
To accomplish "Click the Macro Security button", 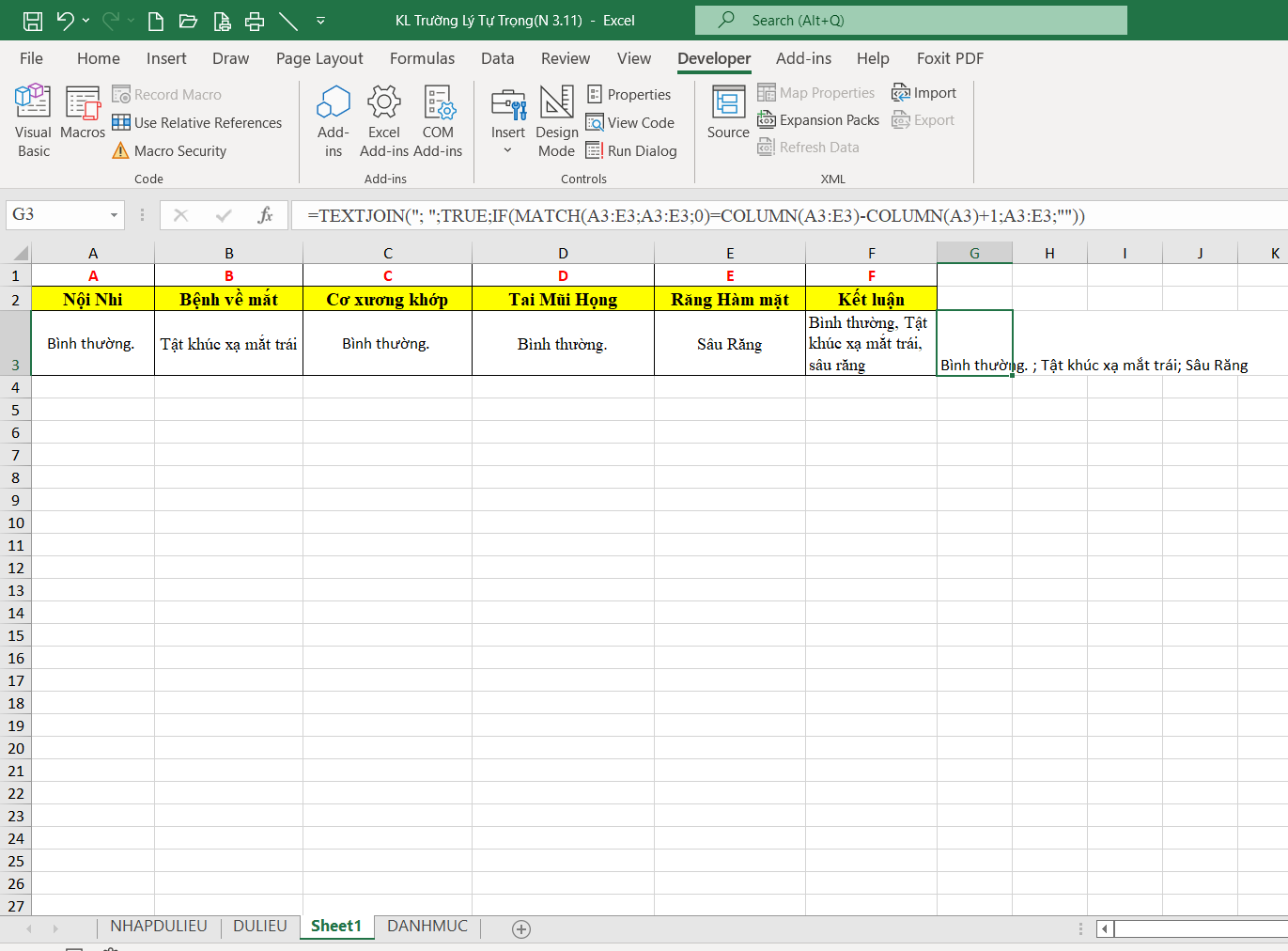I will (169, 151).
